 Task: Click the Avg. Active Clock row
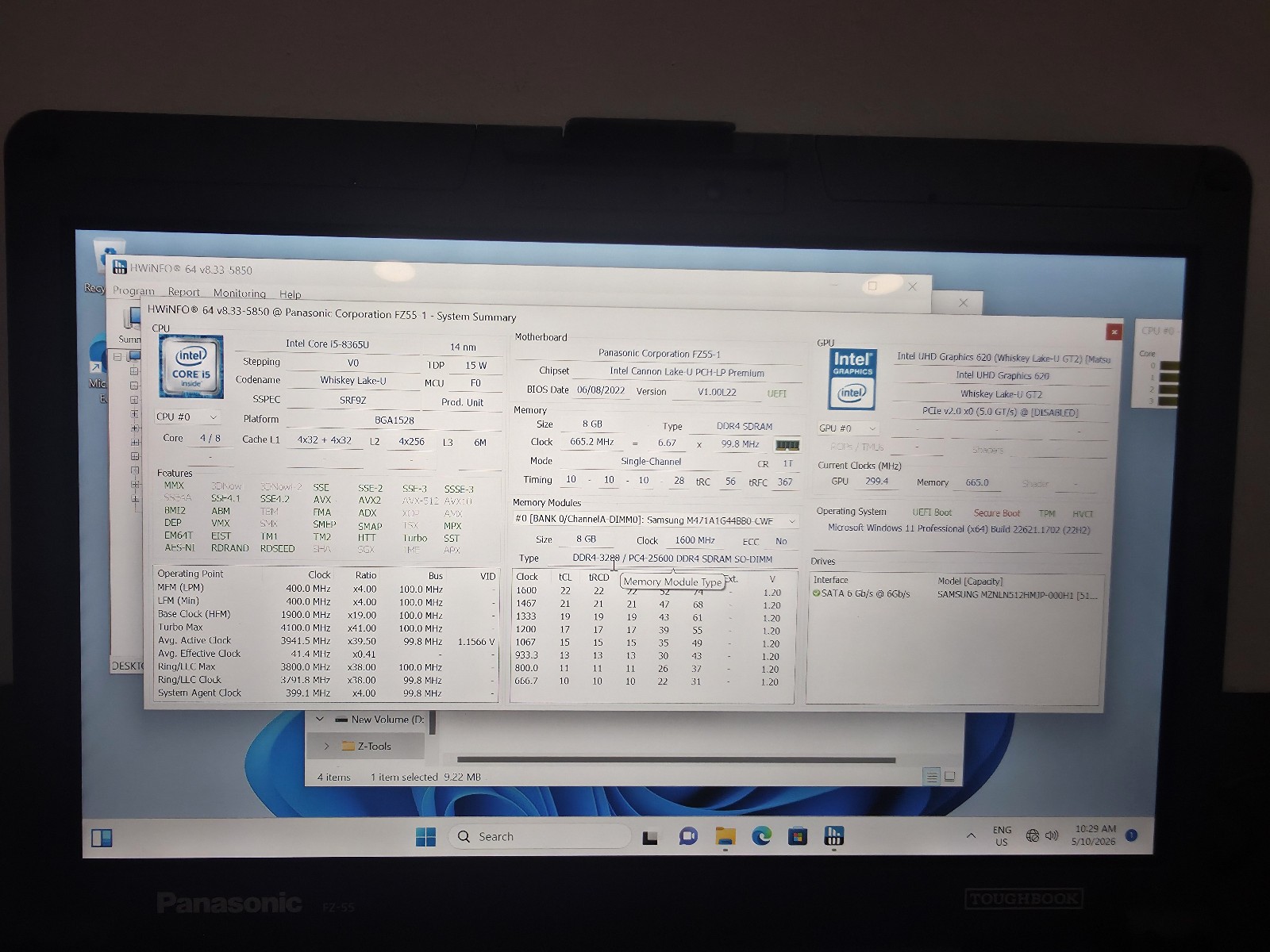click(x=326, y=641)
